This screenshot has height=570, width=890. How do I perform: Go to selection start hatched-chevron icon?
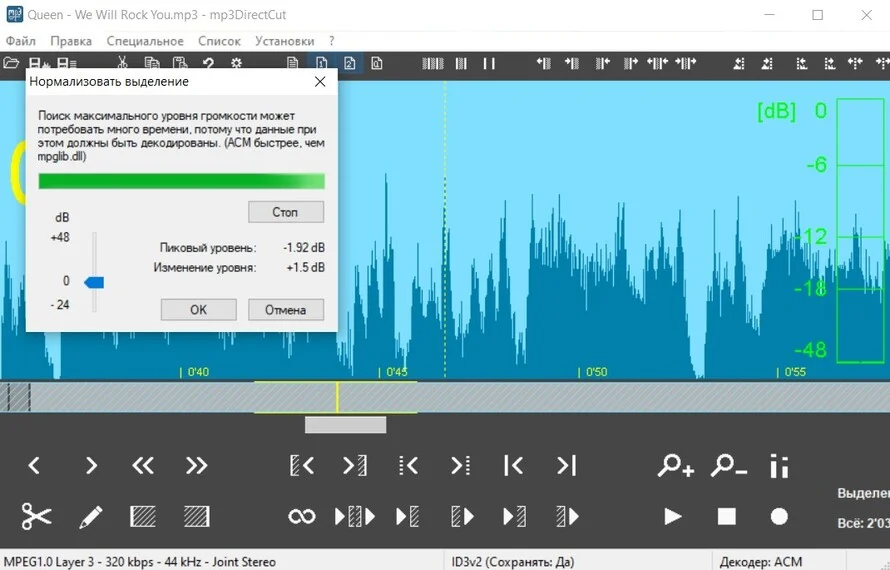(x=302, y=466)
